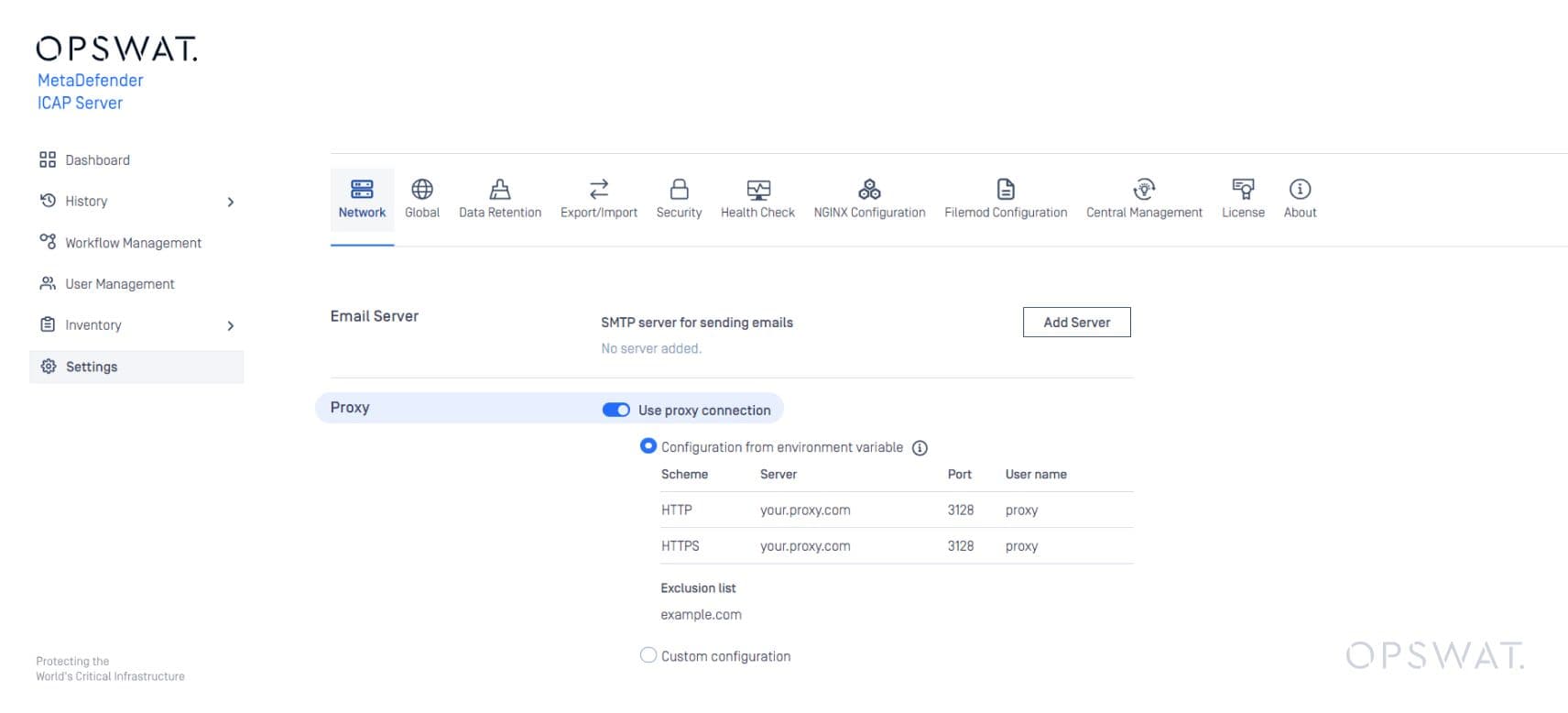Click the HTTPS scheme cell

(x=681, y=545)
